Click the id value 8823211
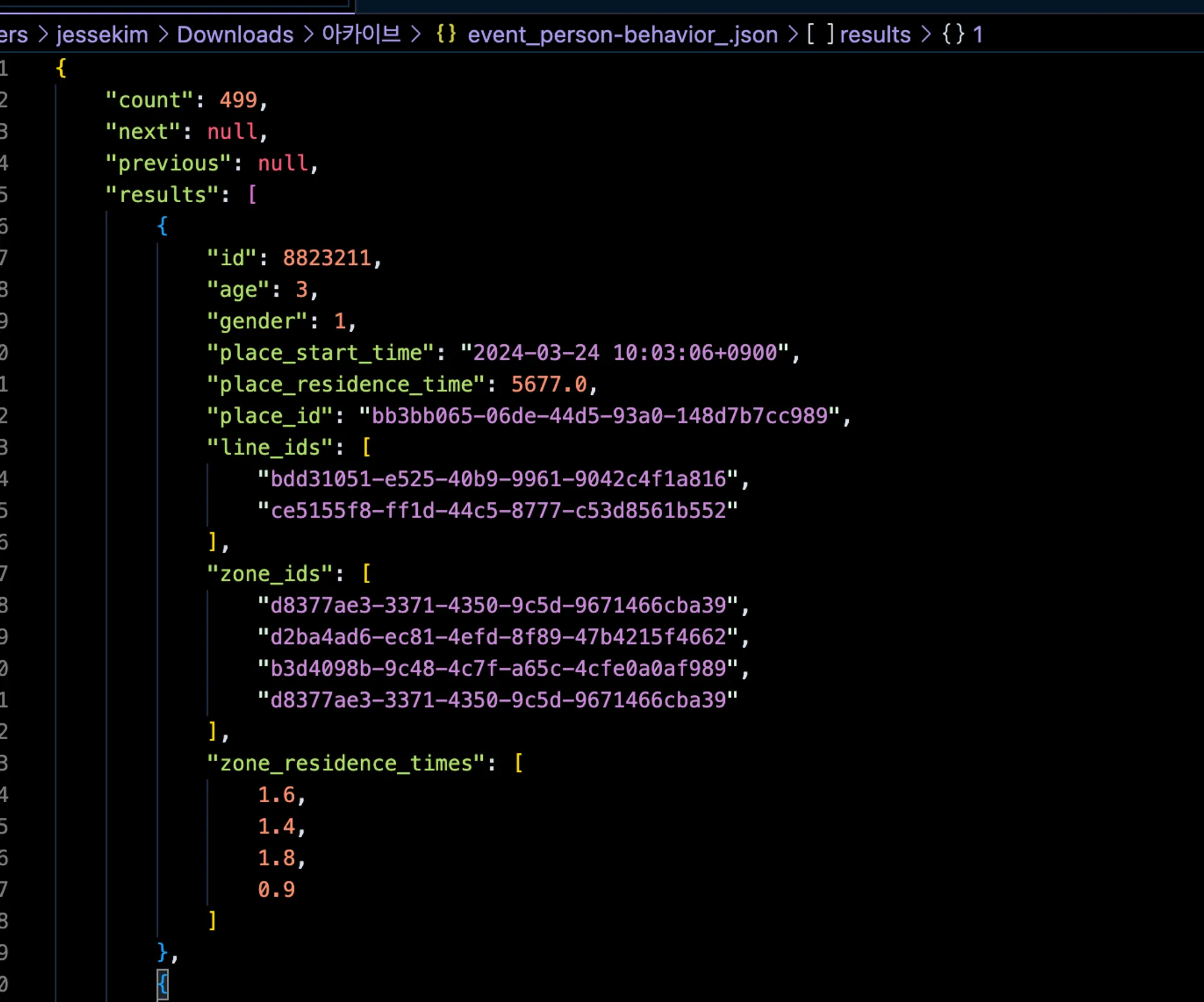 coord(327,258)
